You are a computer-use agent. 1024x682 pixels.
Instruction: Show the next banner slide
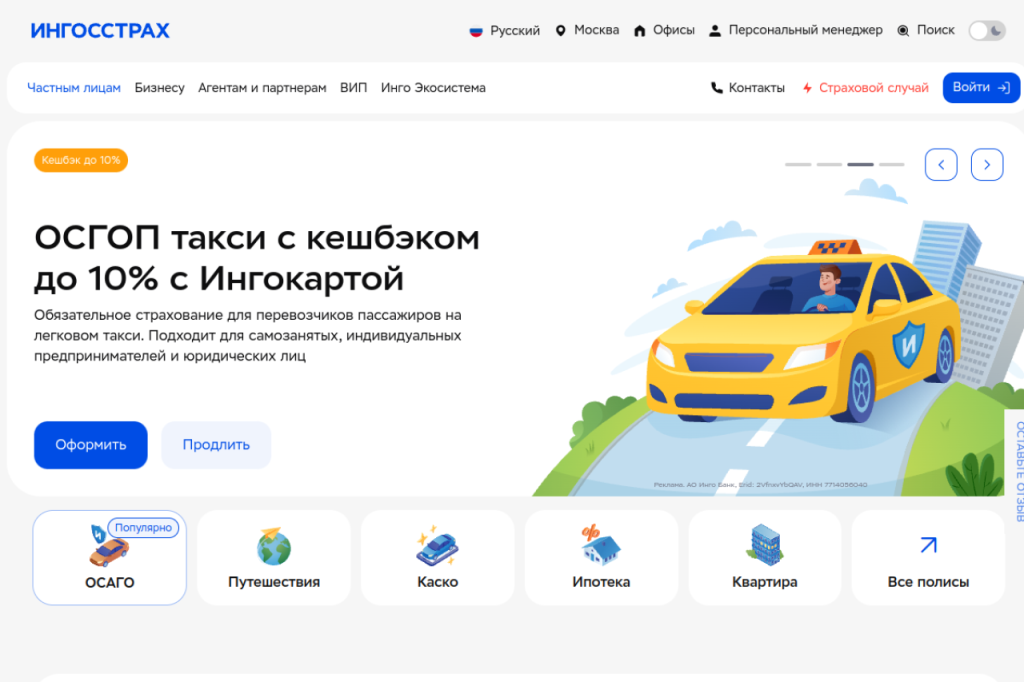coord(987,165)
